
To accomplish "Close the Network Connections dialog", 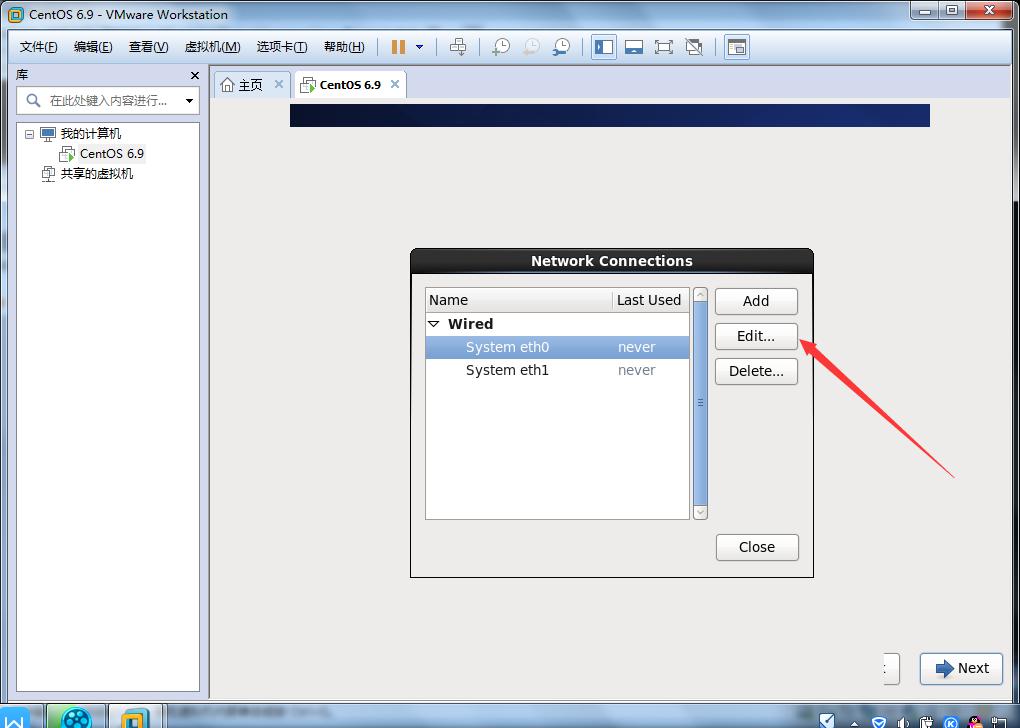I will point(757,547).
